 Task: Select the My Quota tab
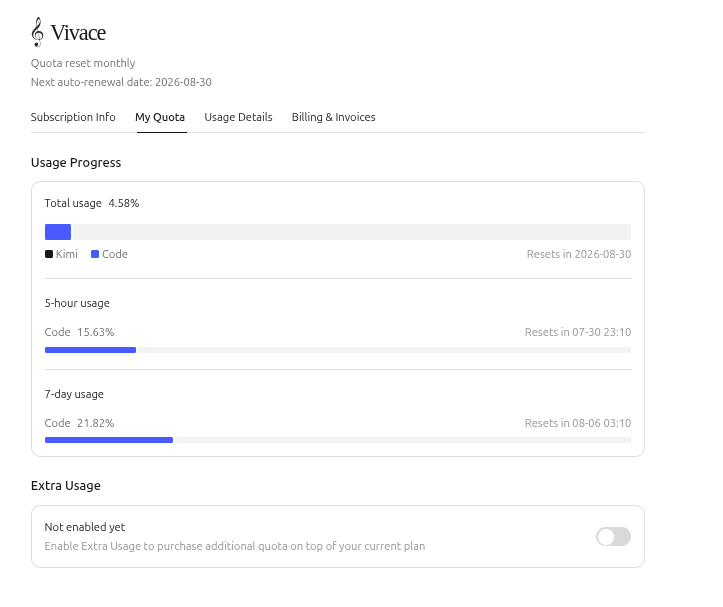click(160, 117)
